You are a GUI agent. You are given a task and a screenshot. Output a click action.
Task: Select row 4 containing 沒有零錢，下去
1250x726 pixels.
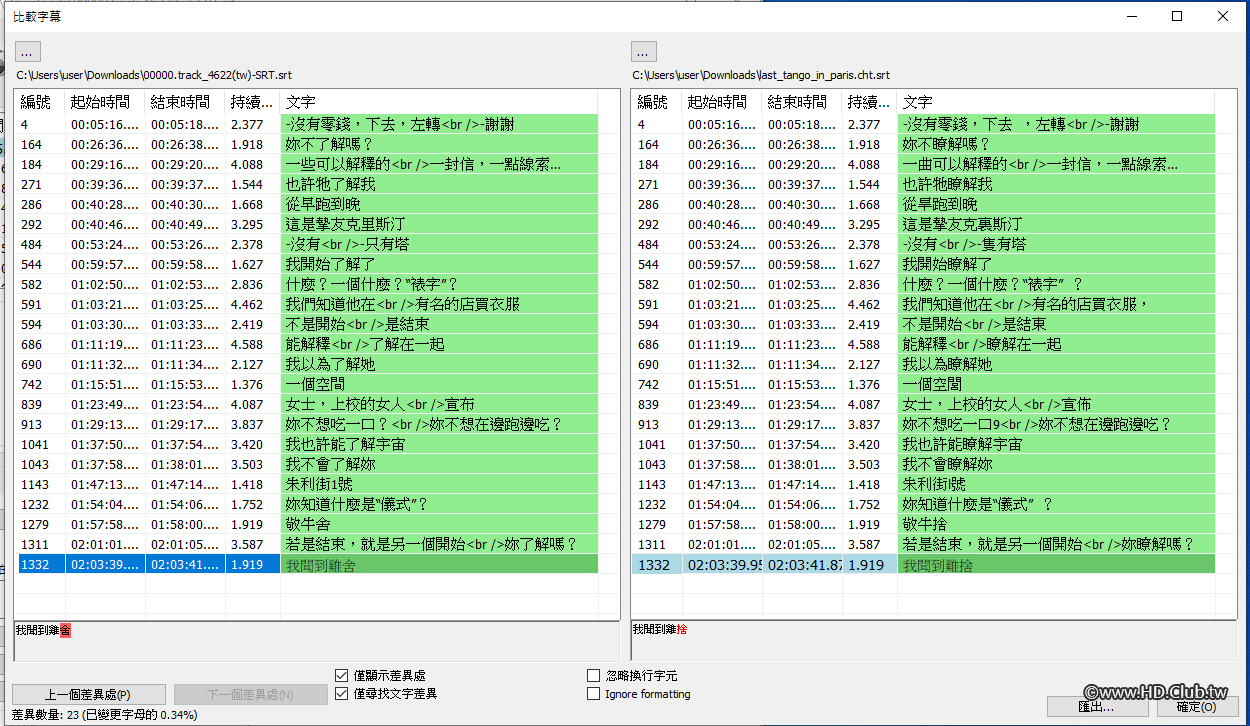point(300,124)
